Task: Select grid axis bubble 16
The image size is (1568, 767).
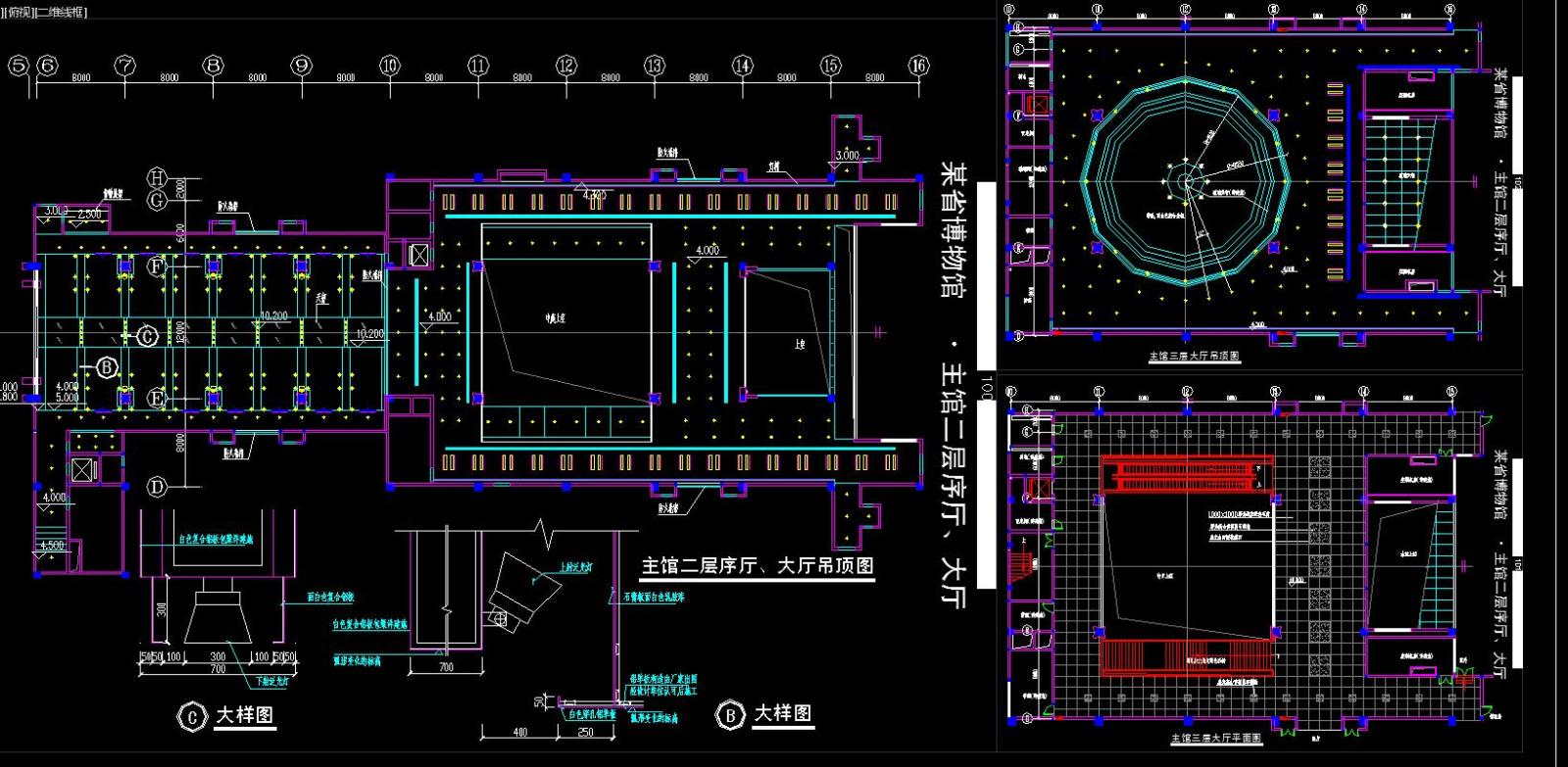Action: pyautogui.click(x=918, y=66)
